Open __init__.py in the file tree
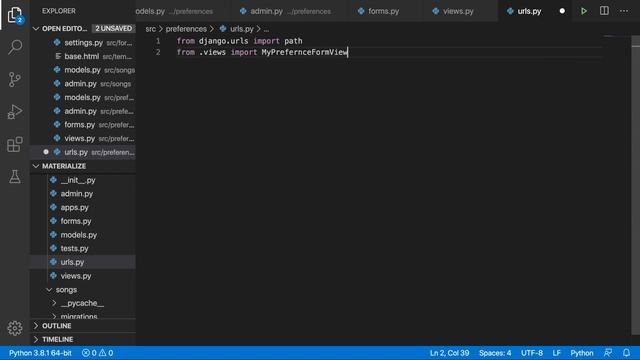 (83, 180)
